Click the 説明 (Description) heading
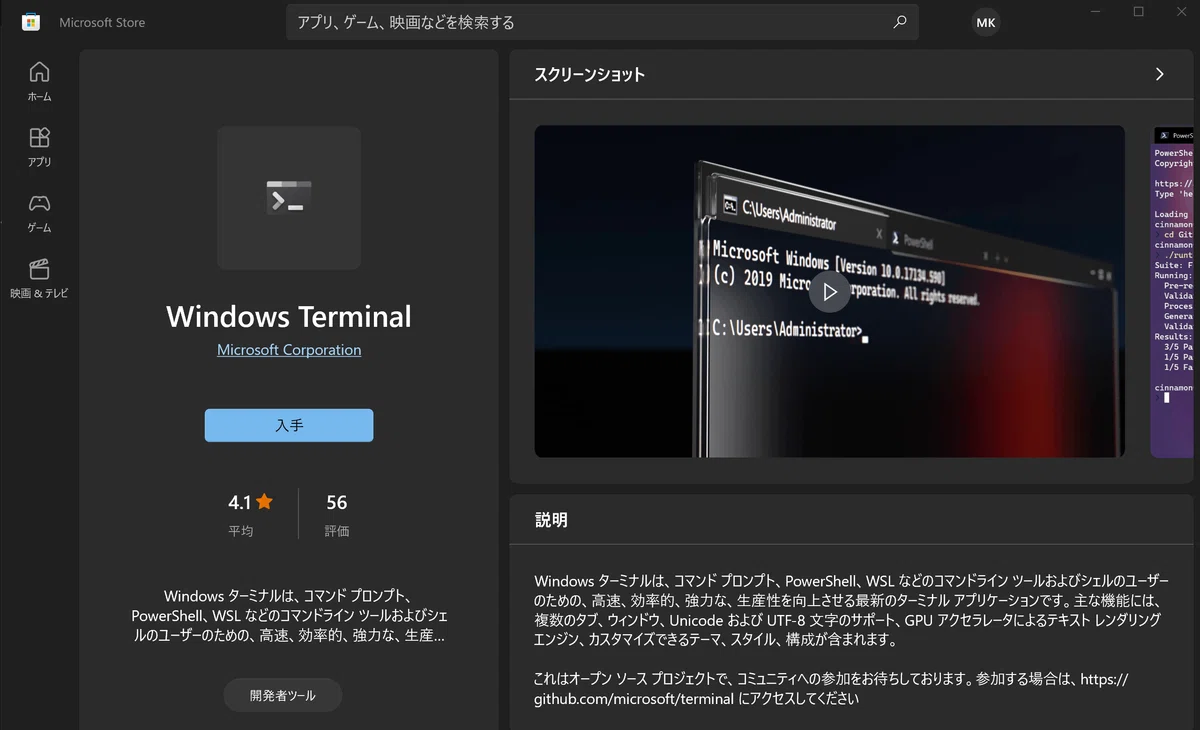This screenshot has height=730, width=1200. (x=551, y=520)
